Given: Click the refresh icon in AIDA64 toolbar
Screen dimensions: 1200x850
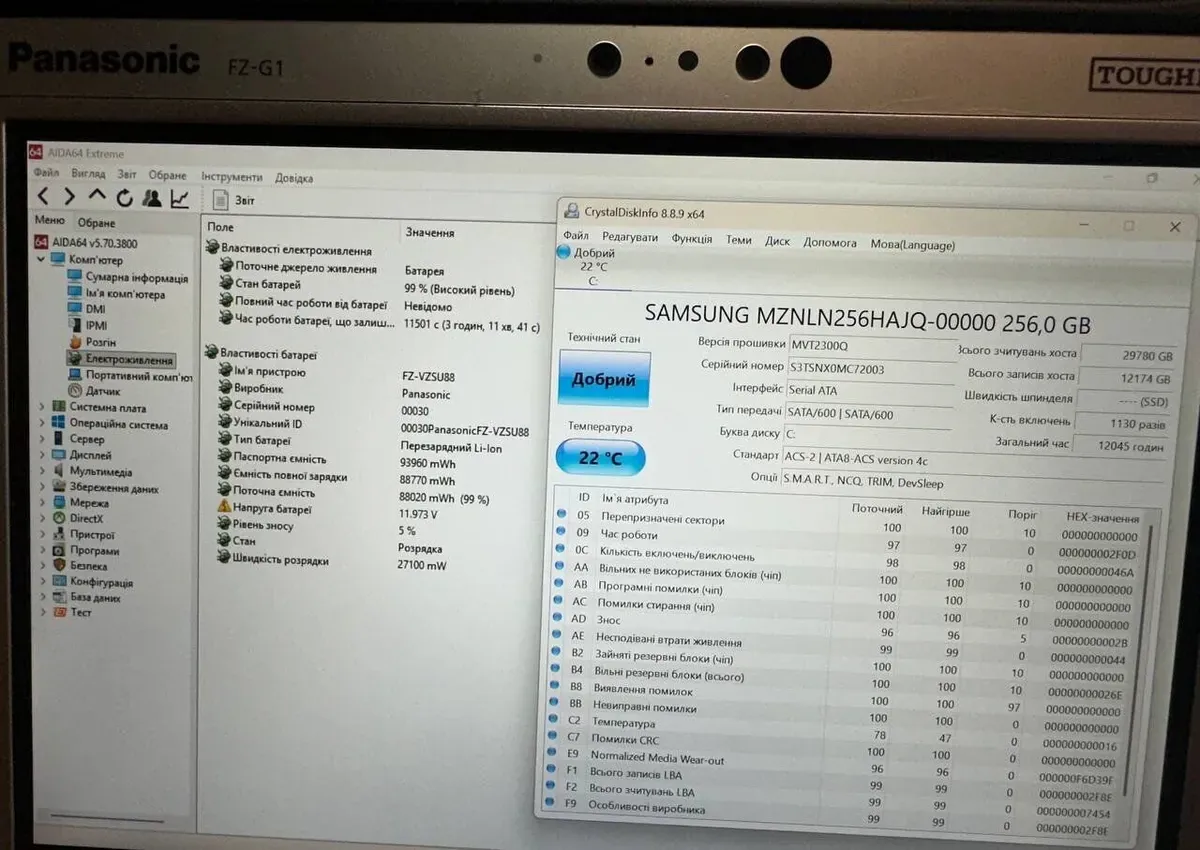Looking at the screenshot, I should (x=124, y=198).
